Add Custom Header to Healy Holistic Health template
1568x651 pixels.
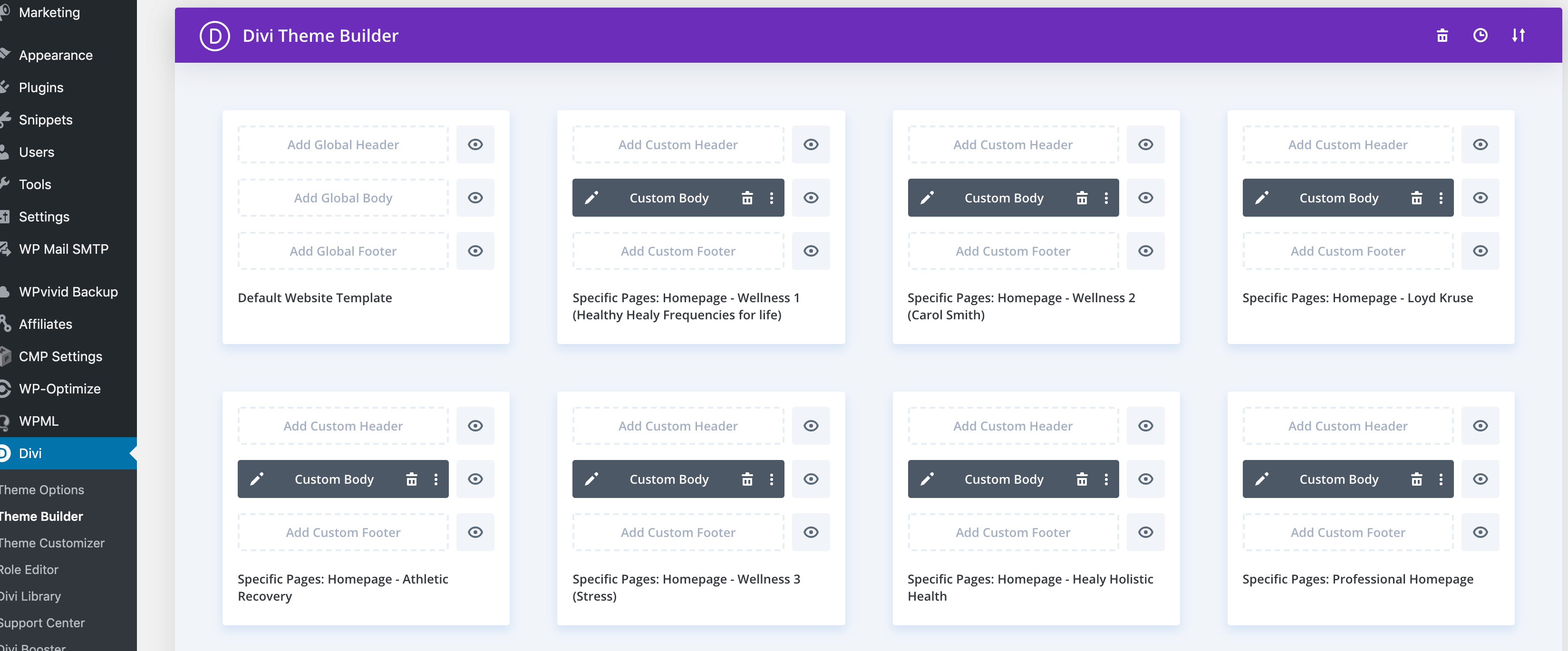1013,426
